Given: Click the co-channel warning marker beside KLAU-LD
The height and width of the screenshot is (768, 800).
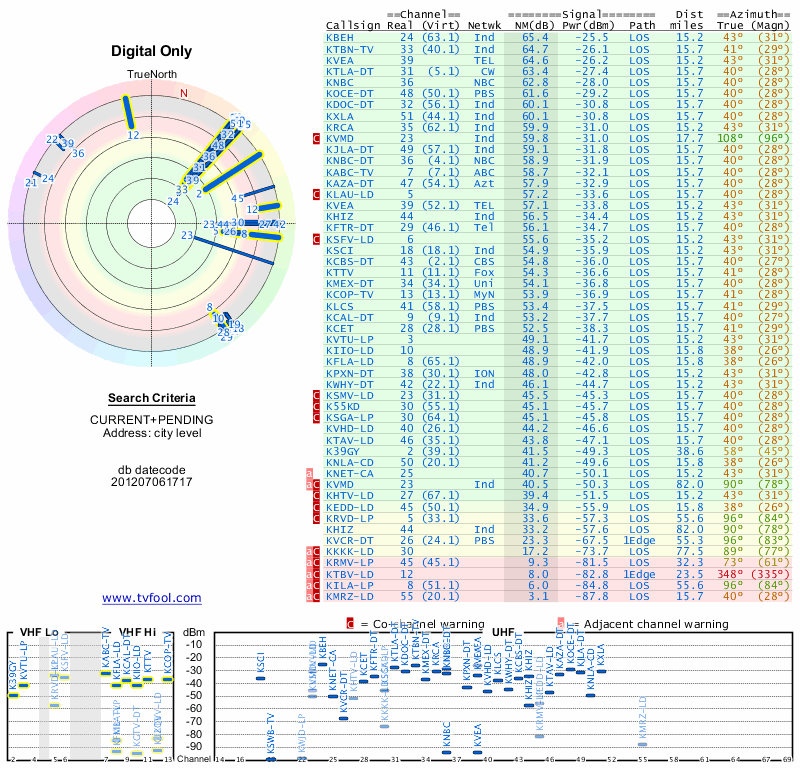Looking at the screenshot, I should coord(316,194).
